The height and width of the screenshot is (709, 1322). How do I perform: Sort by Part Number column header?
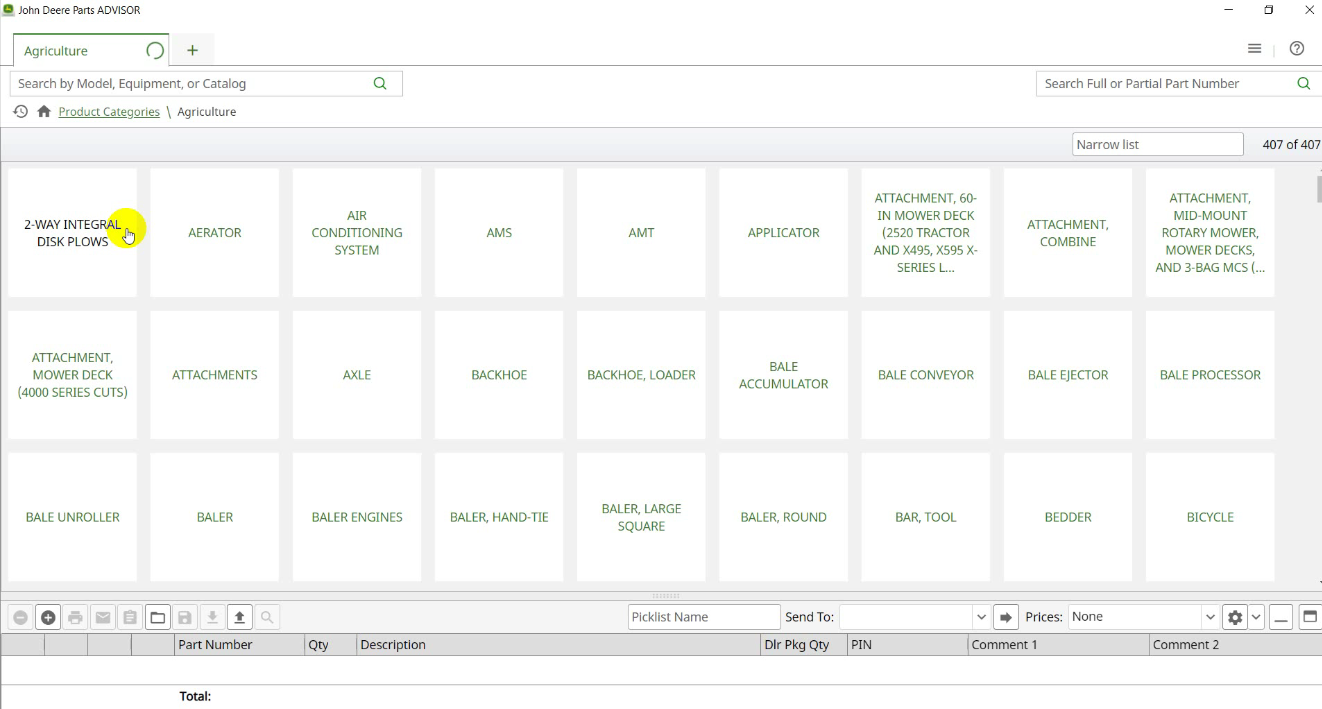point(239,645)
